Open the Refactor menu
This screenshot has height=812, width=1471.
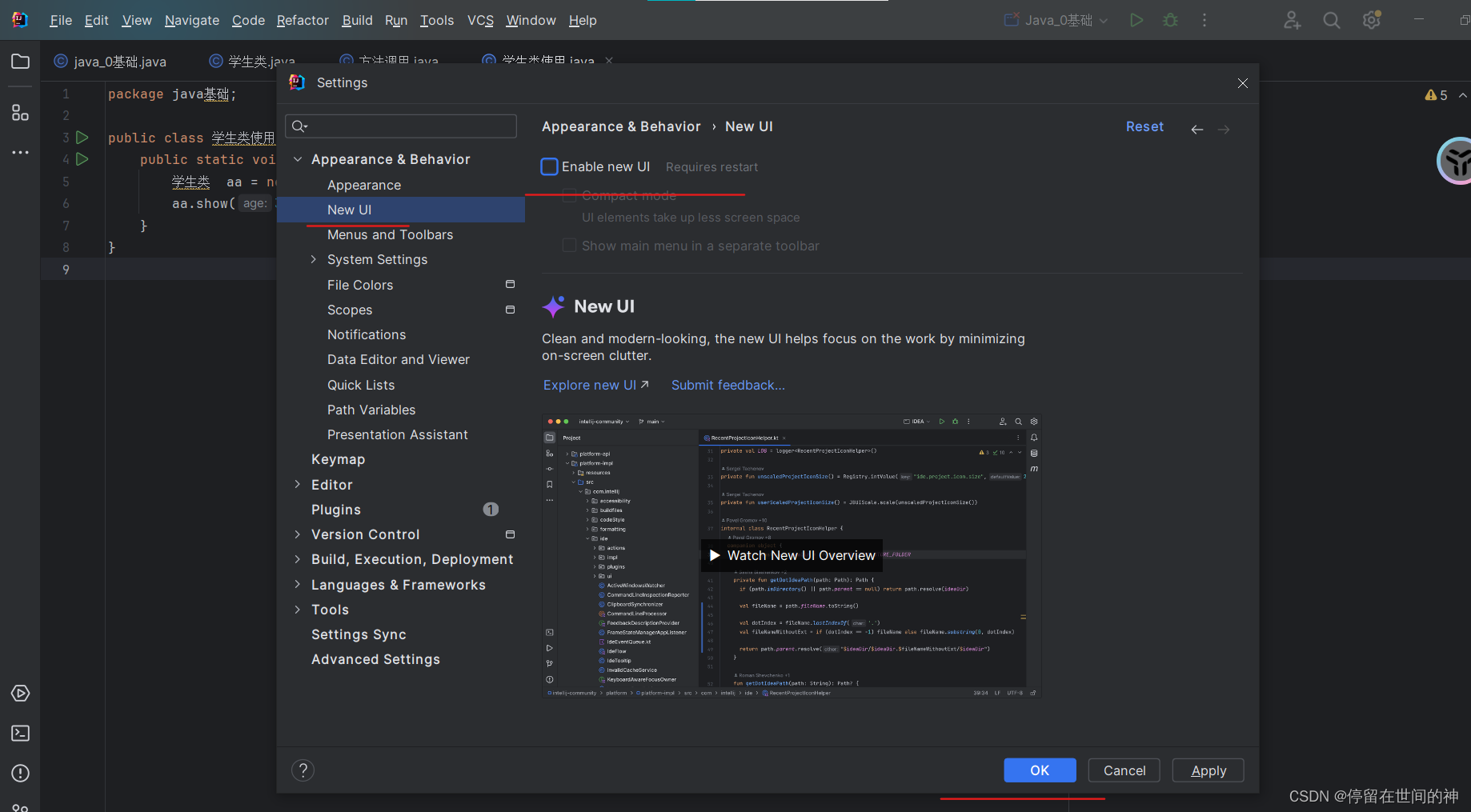coord(303,20)
